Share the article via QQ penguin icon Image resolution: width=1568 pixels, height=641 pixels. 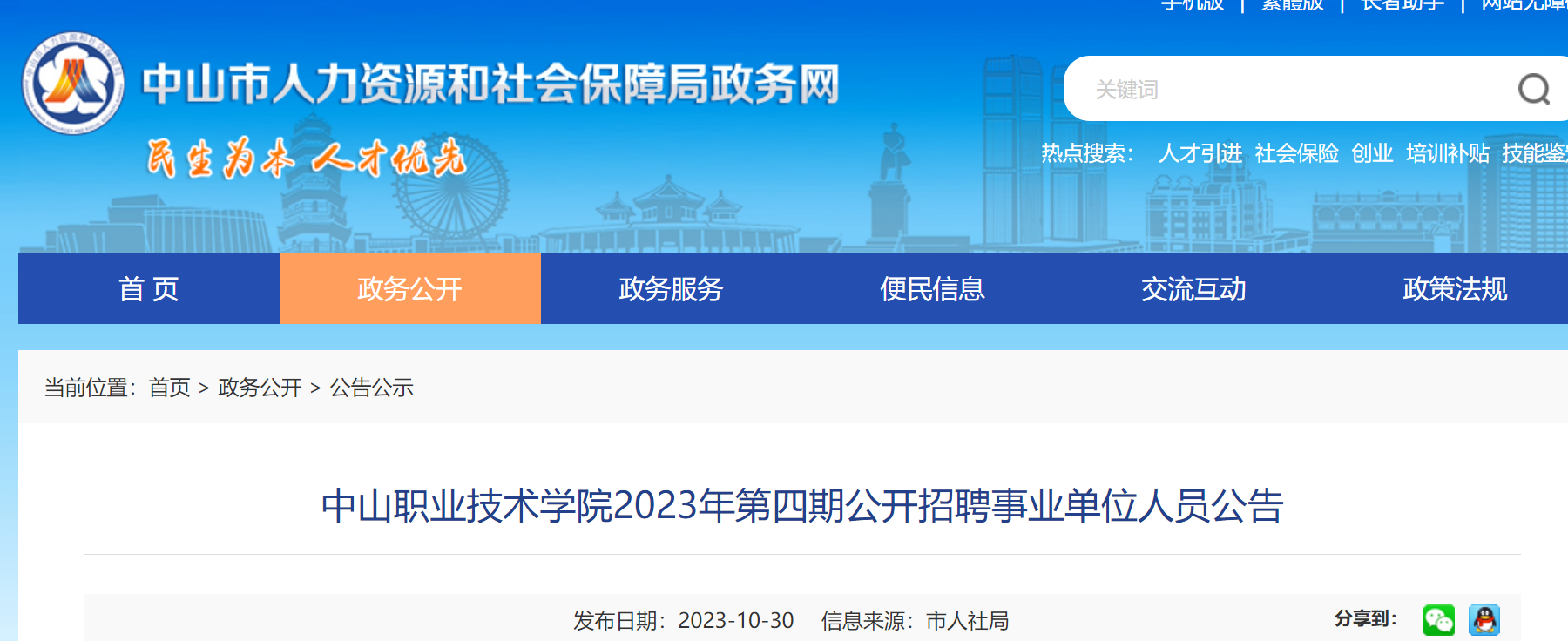coord(1484,620)
